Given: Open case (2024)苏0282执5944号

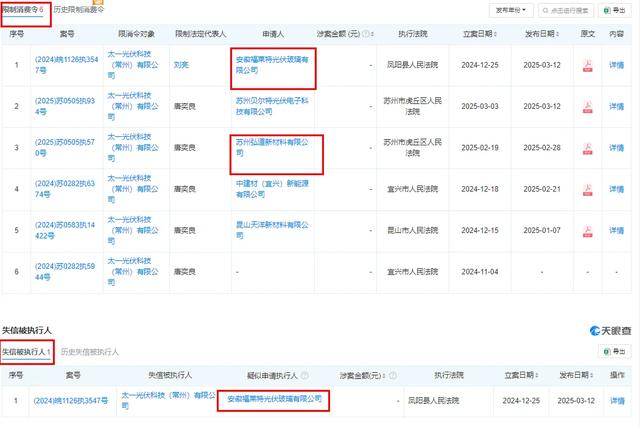Looking at the screenshot, I should coord(64,271).
